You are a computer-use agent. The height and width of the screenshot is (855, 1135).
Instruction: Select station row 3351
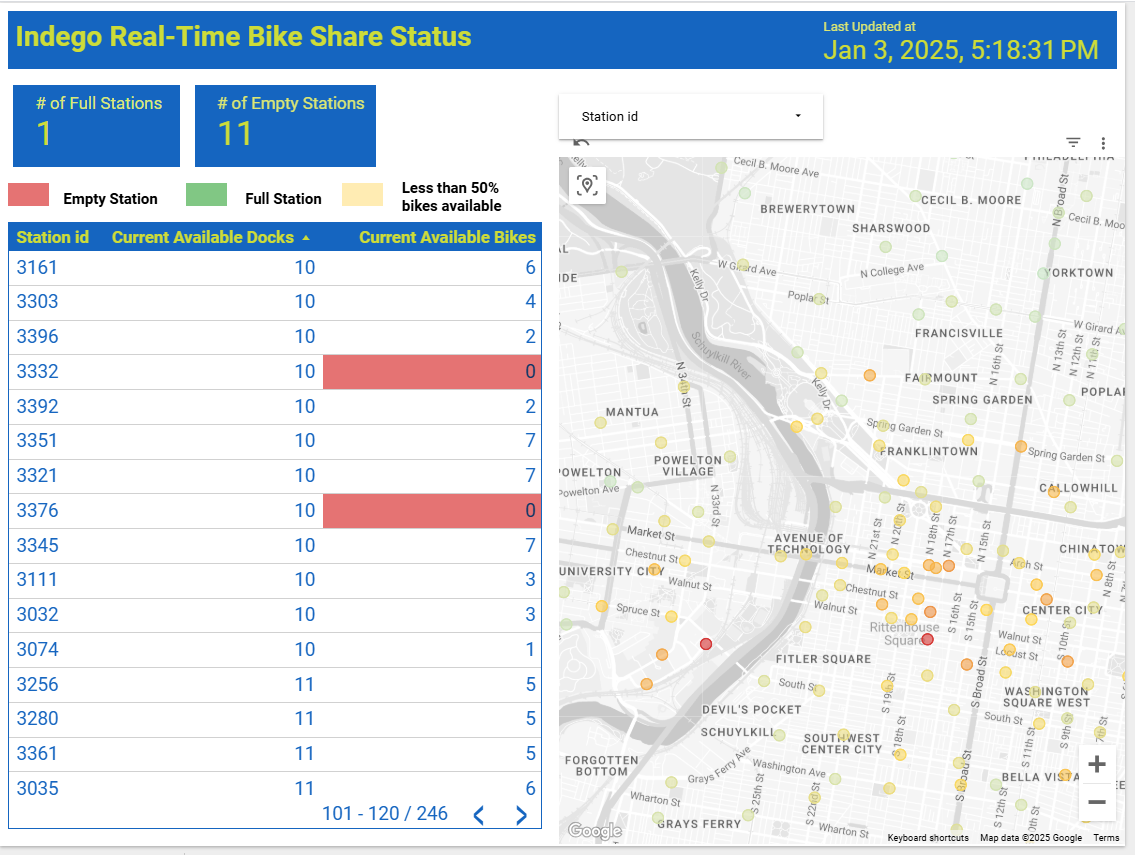click(275, 441)
